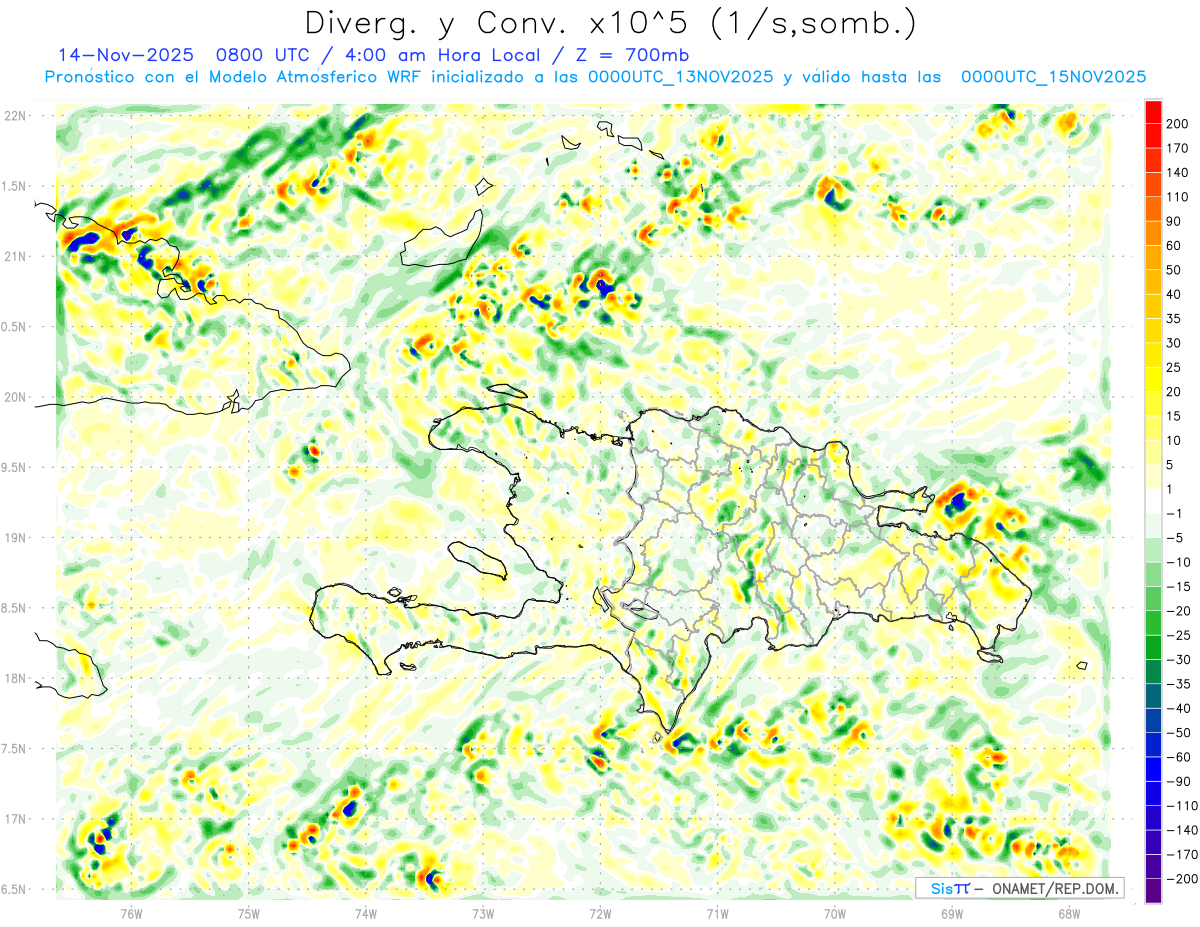Click the 22N latitude label

[x=15, y=116]
